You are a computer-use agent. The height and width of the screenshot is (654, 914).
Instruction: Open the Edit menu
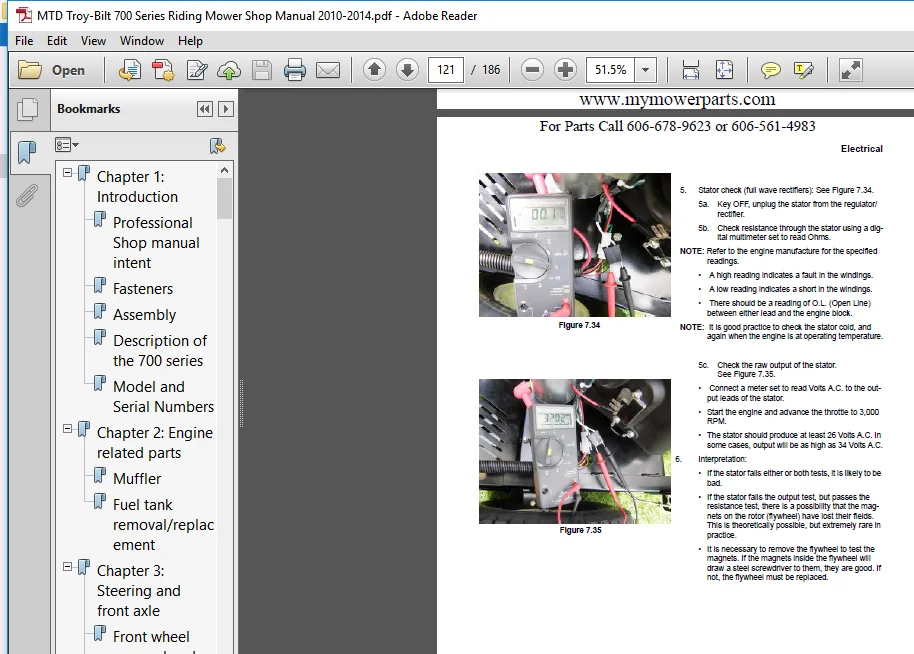tap(57, 41)
